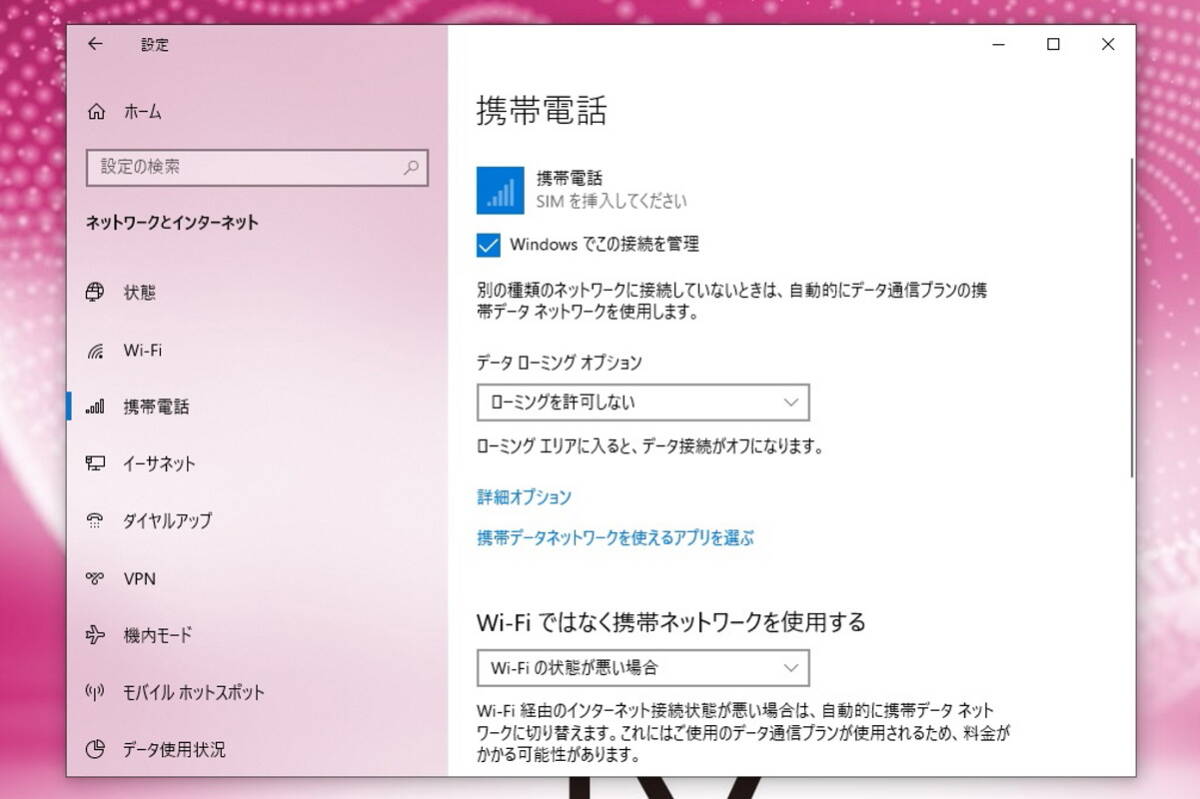Select 携帯電話 in the sidebar
The height and width of the screenshot is (799, 1200).
257,407
